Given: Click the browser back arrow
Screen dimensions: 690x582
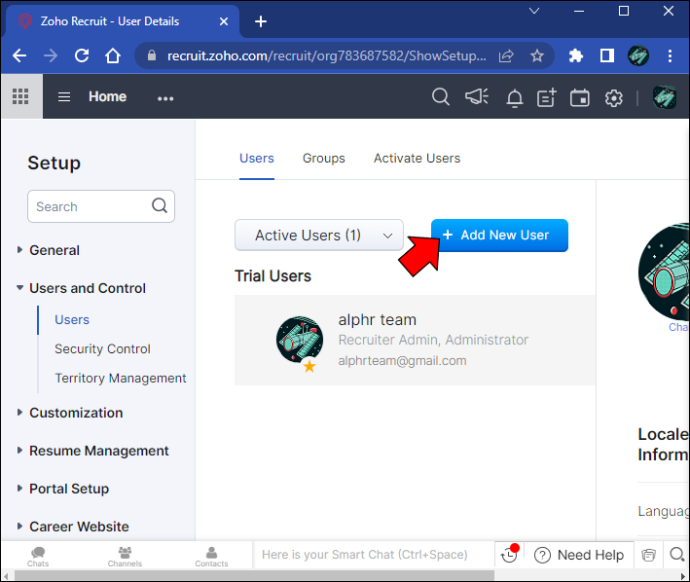Looking at the screenshot, I should click(19, 56).
